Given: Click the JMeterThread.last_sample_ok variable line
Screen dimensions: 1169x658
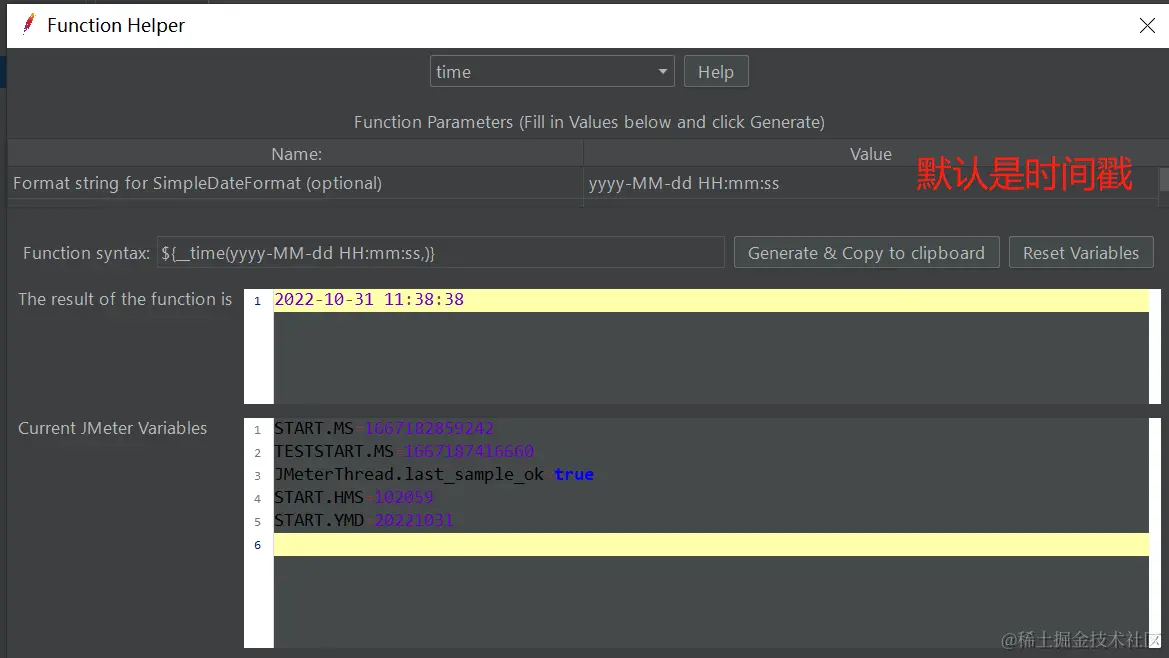Looking at the screenshot, I should click(433, 474).
